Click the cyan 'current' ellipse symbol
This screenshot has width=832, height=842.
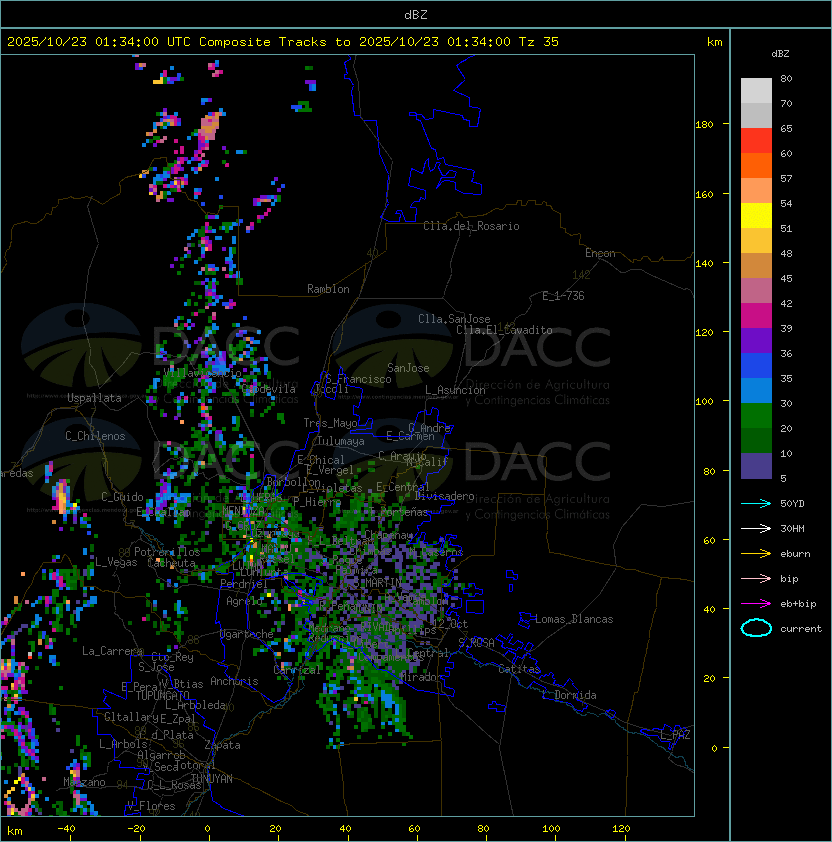pyautogui.click(x=756, y=628)
